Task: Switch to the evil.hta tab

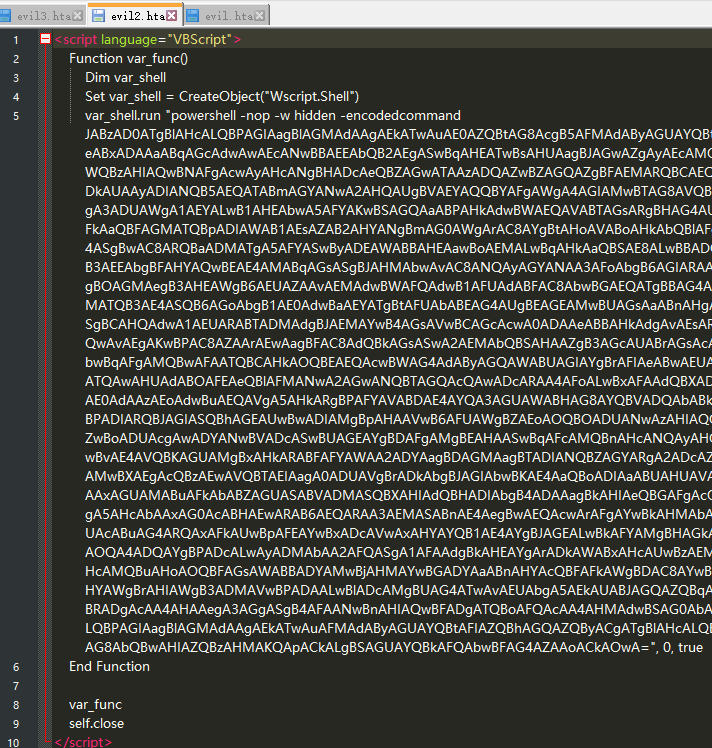Action: point(226,16)
